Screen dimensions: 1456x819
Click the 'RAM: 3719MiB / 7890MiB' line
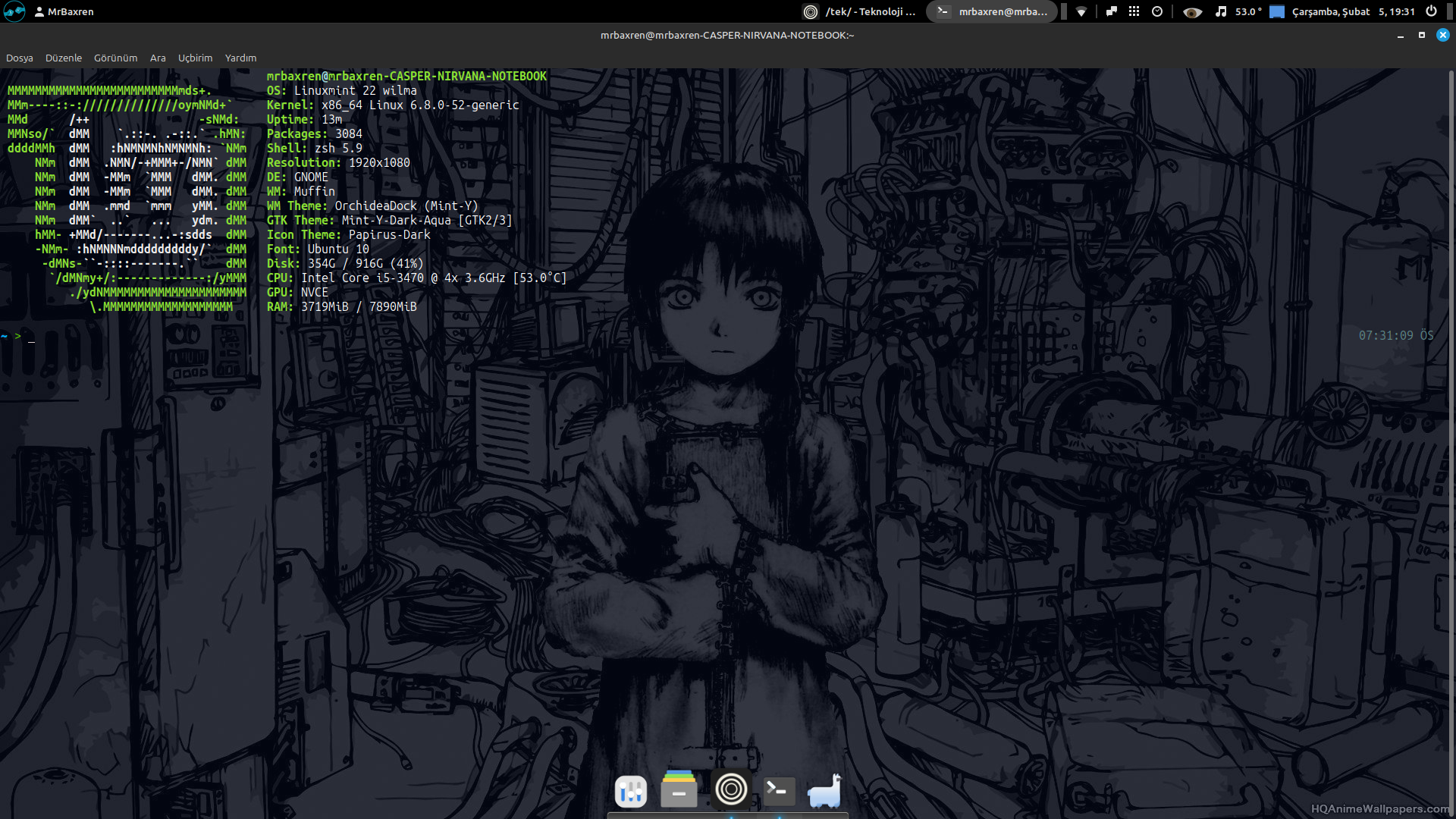tap(341, 306)
